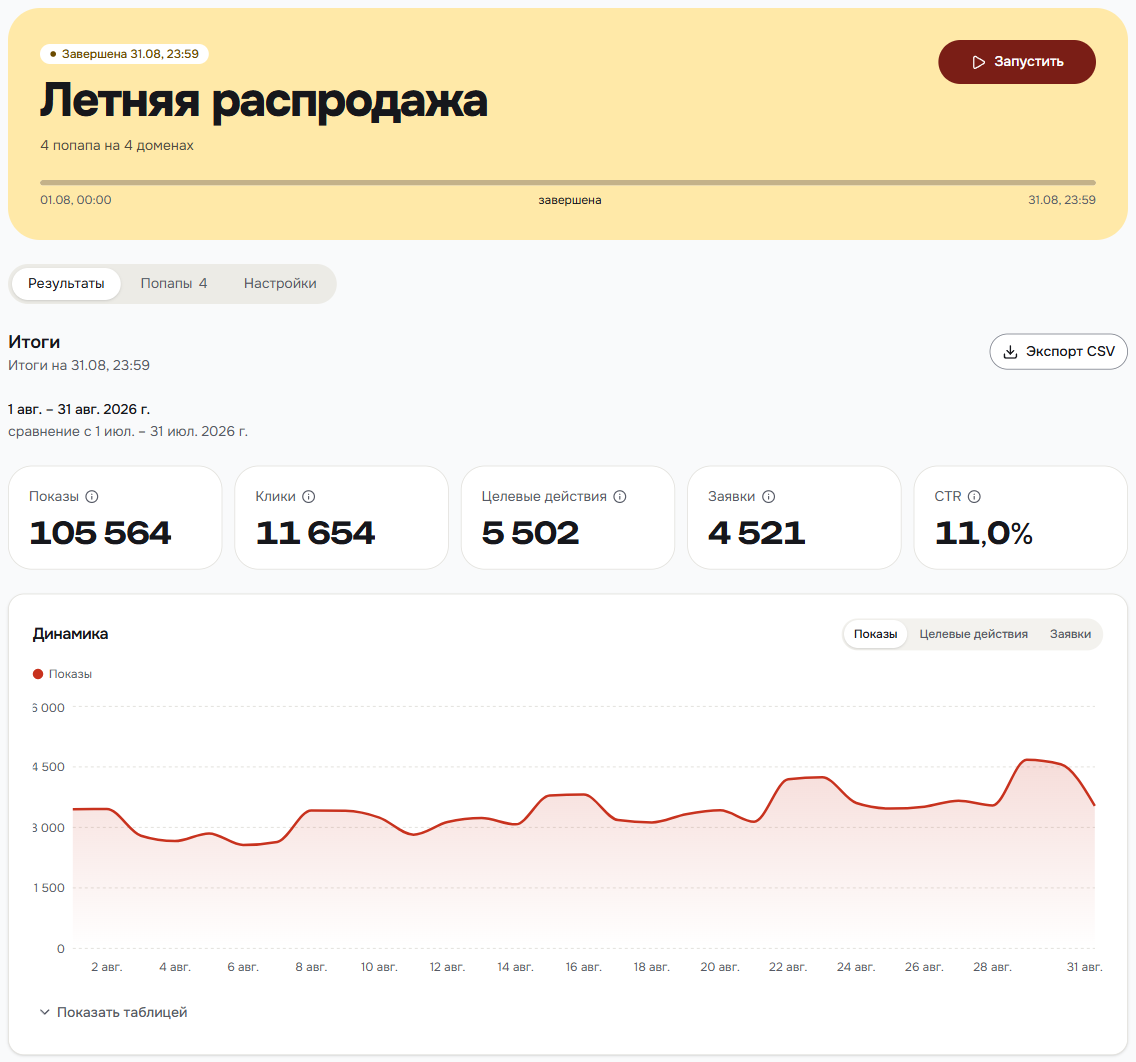1136x1062 pixels.
Task: Click the 105 564 Показы value
Action: (x=100, y=533)
